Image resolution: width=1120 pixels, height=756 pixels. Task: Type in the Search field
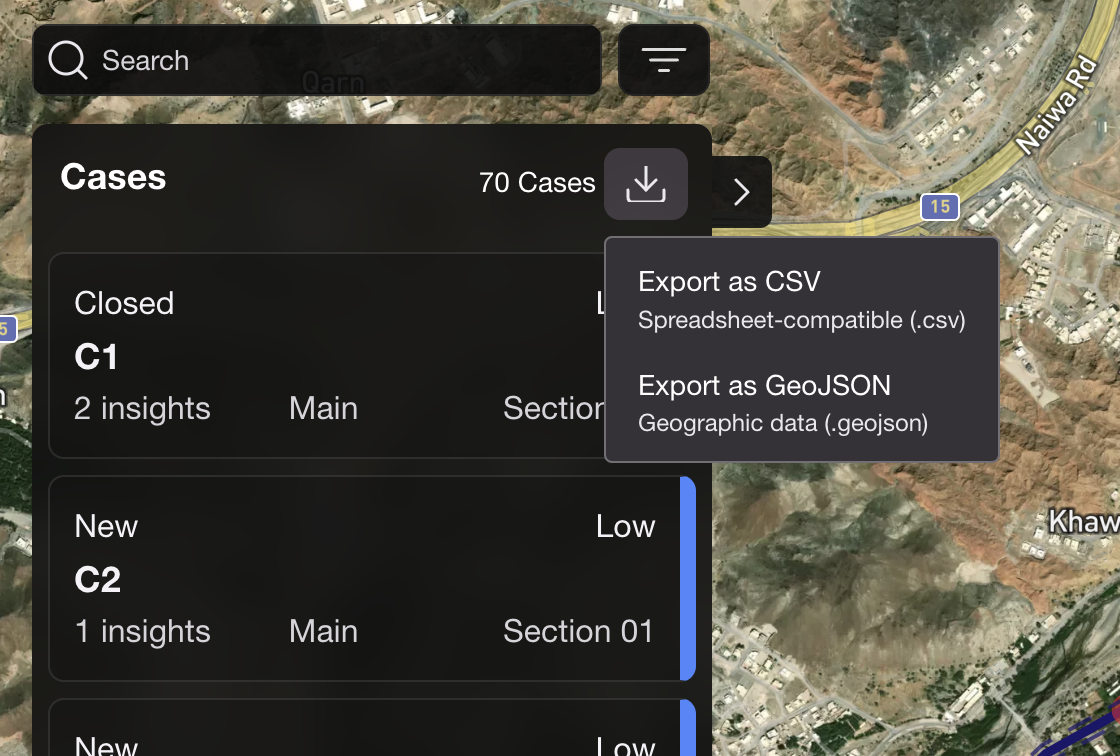[340, 60]
